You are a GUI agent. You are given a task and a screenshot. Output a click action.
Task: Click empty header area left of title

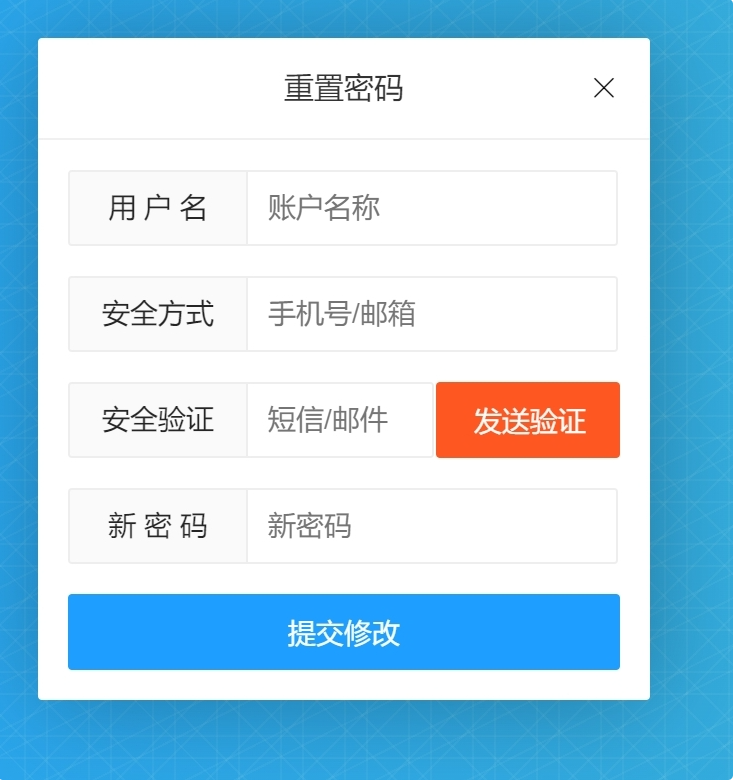tap(160, 88)
